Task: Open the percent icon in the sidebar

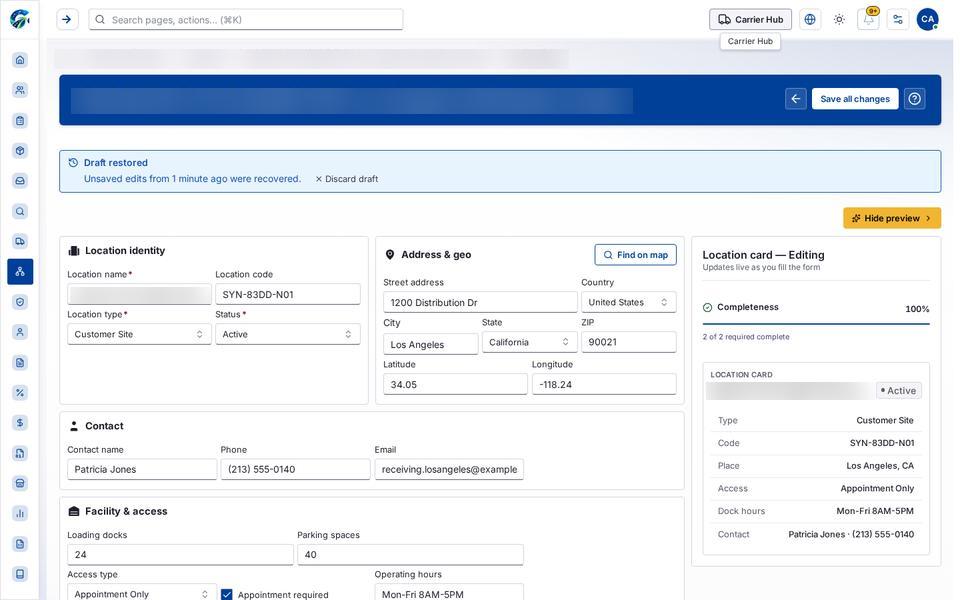Action: tap(20, 393)
